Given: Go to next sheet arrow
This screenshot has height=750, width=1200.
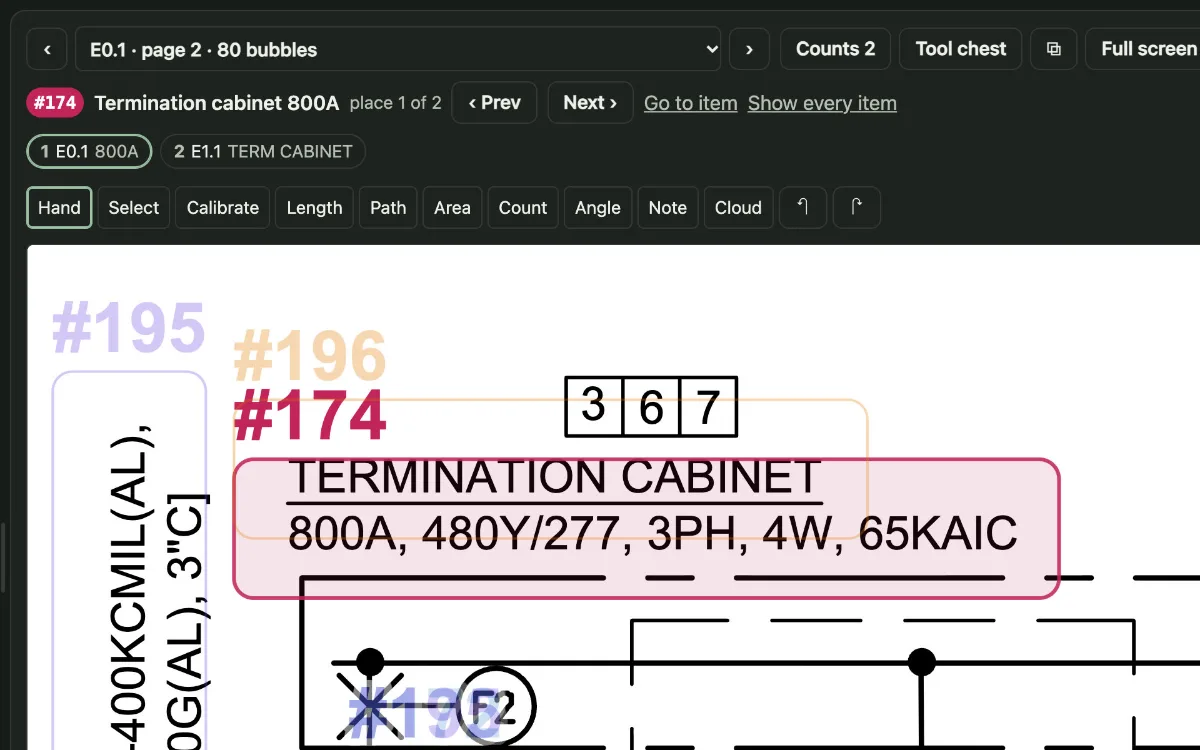Looking at the screenshot, I should (750, 49).
